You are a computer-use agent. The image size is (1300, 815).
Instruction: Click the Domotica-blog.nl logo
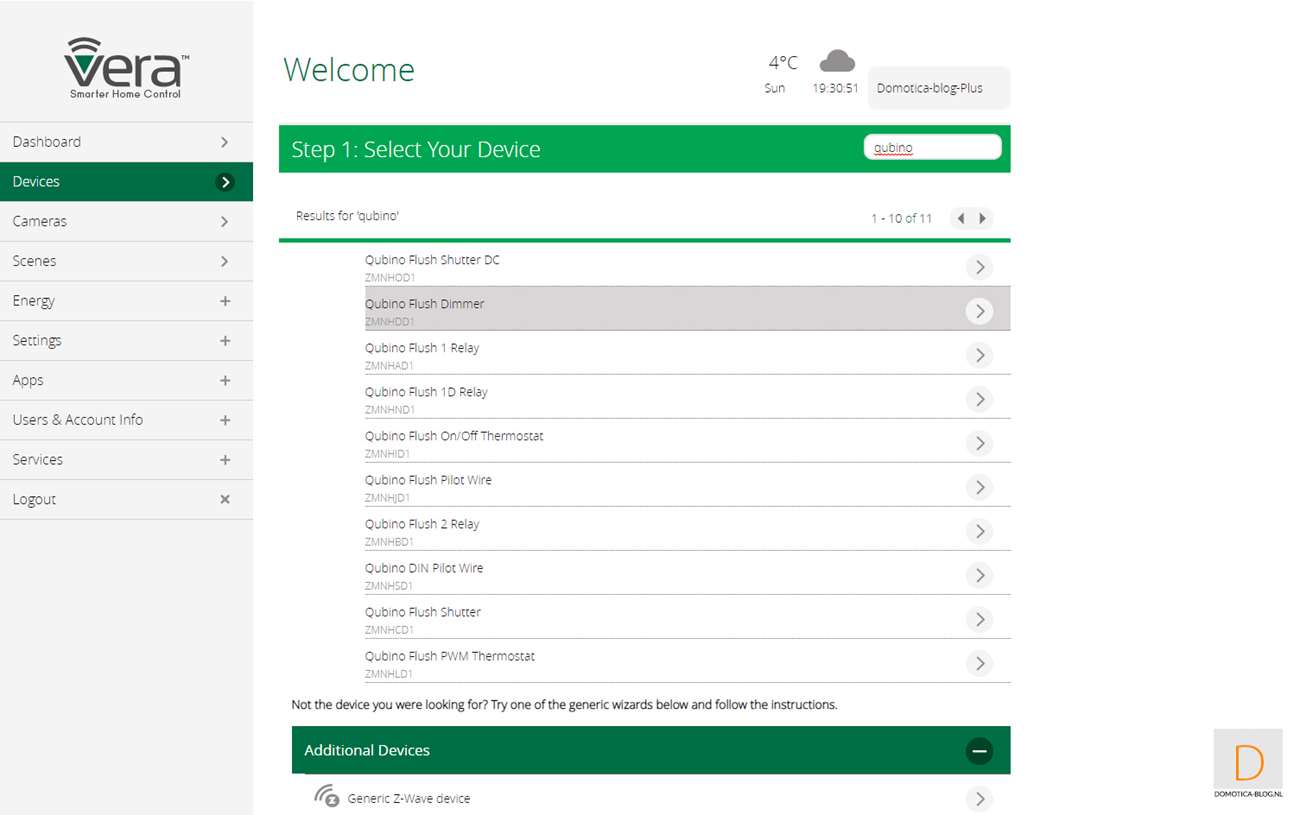coord(1248,764)
